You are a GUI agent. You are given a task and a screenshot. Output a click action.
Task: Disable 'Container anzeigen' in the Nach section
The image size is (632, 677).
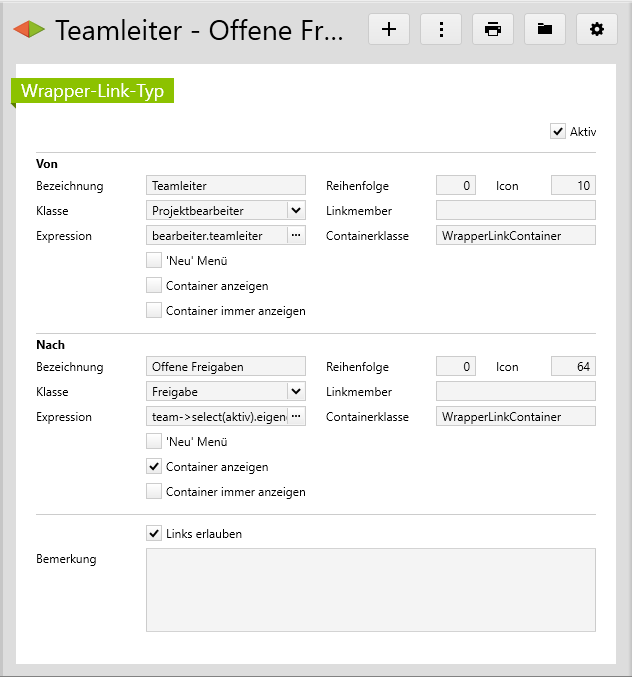point(154,466)
